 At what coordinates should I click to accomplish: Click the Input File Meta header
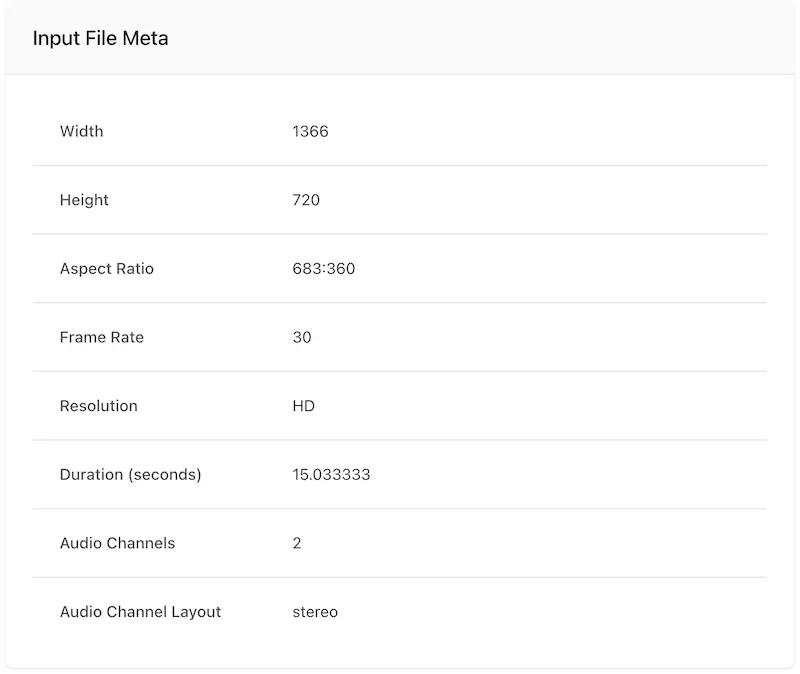click(100, 38)
